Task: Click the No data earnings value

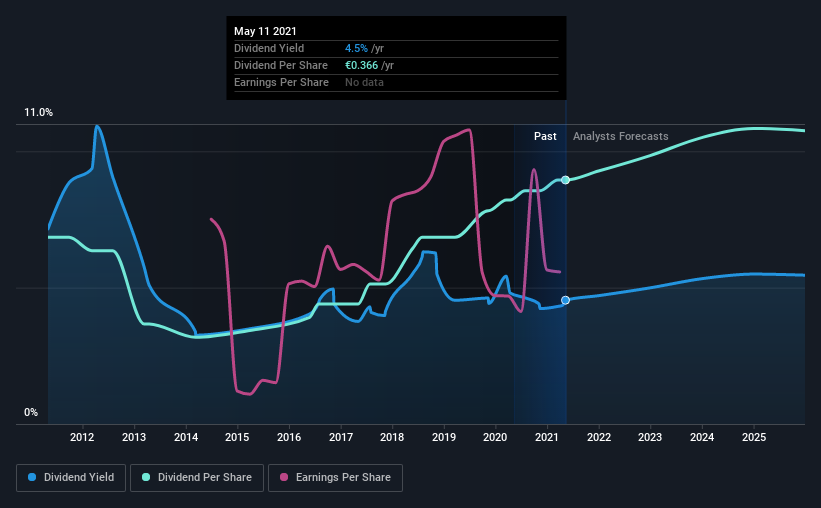Action: pos(364,82)
